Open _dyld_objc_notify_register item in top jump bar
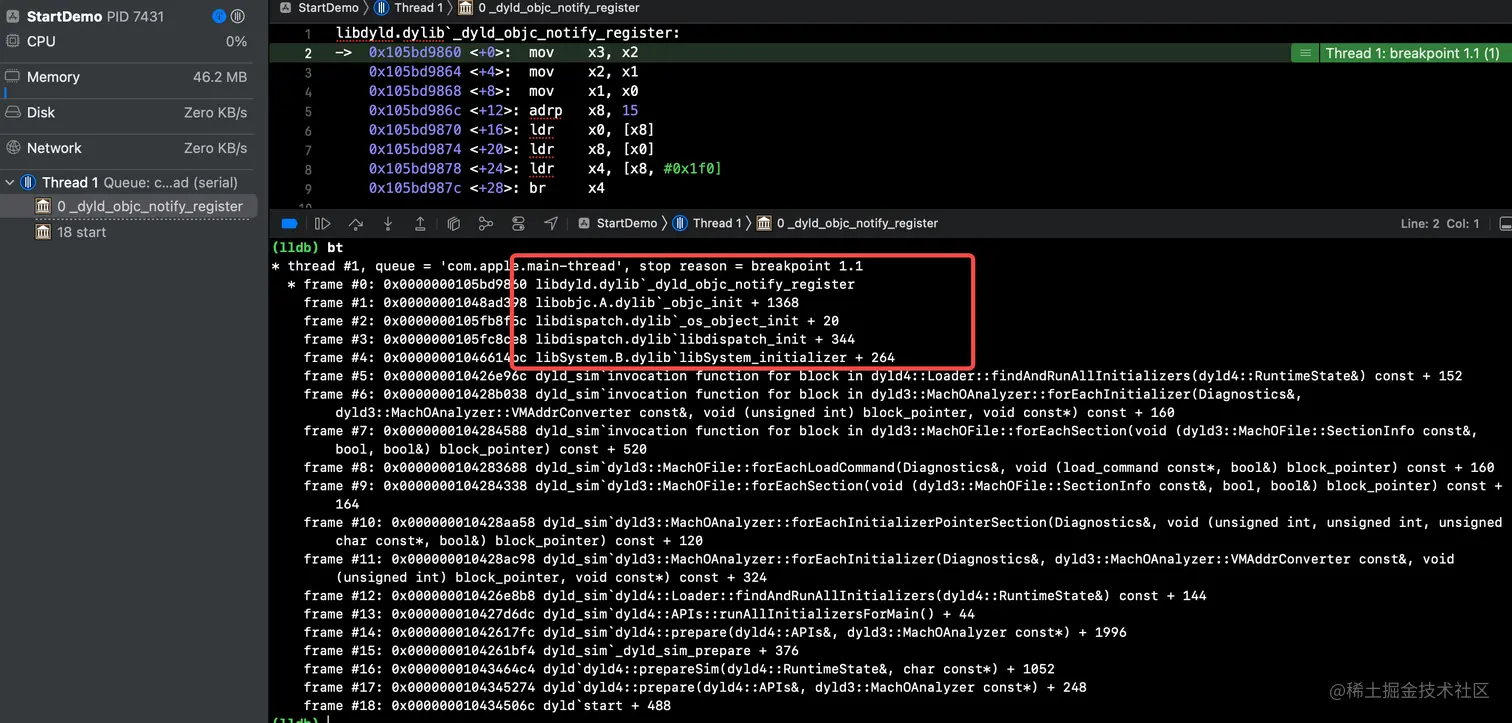This screenshot has width=1512, height=723. pos(549,8)
